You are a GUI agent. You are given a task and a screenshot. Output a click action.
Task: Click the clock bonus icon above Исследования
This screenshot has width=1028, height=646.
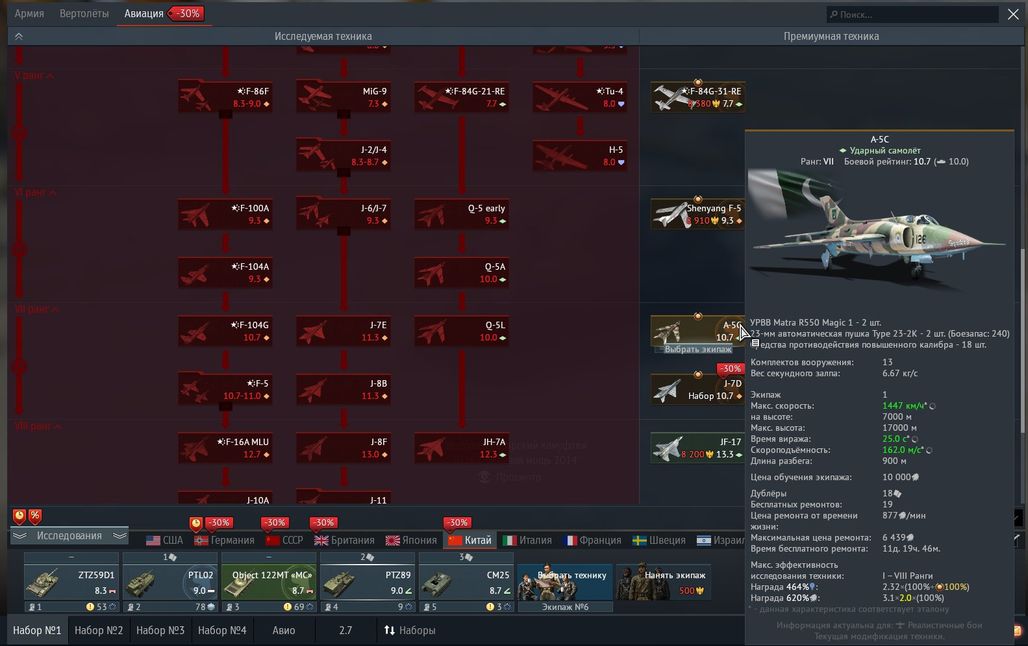[x=19, y=516]
